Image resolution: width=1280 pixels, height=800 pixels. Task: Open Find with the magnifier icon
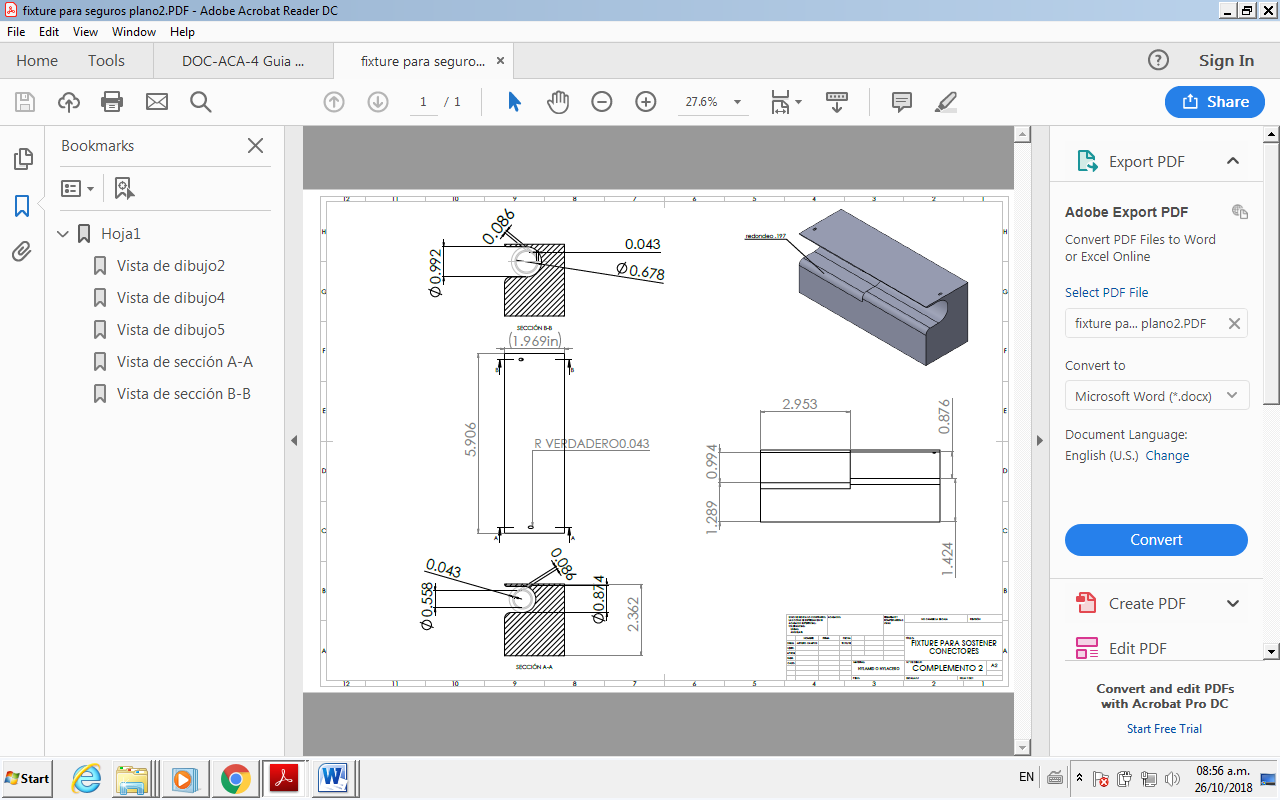[200, 101]
